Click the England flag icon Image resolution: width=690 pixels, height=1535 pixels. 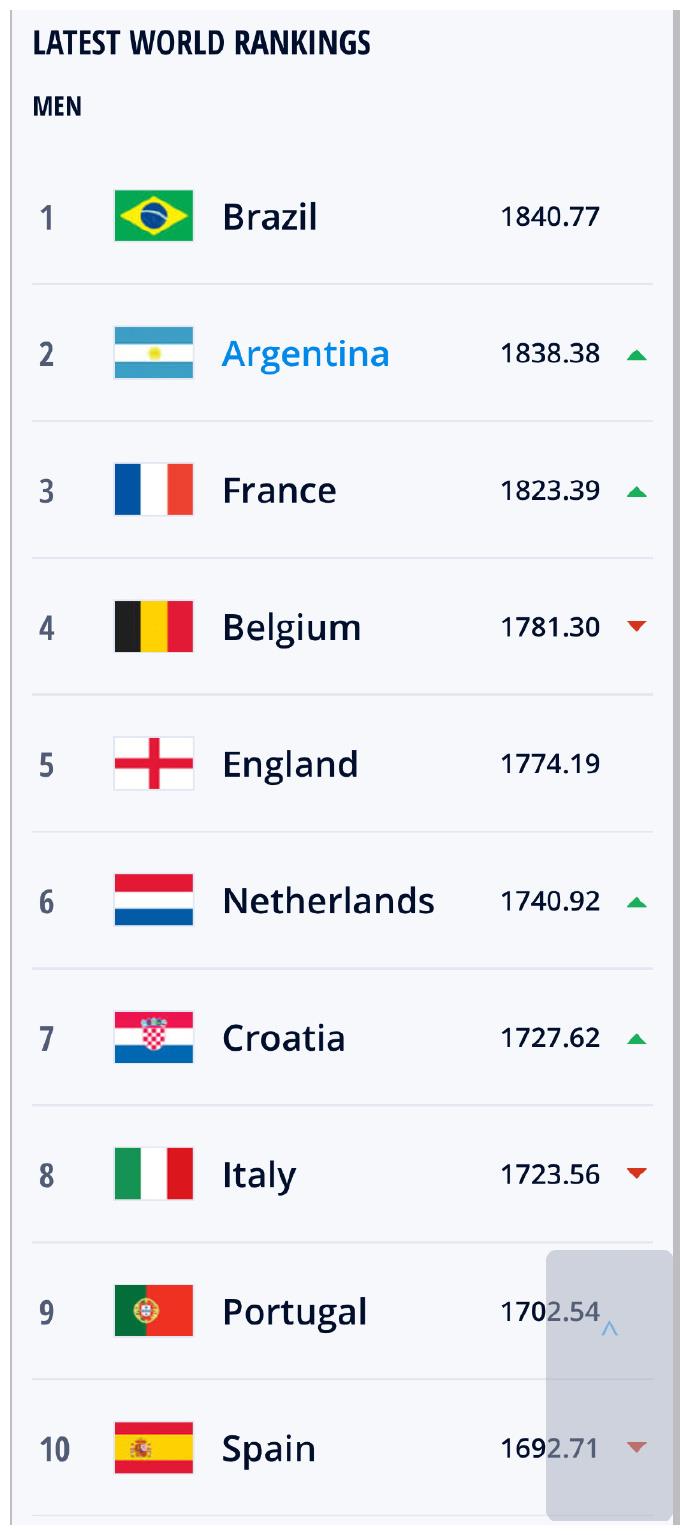tap(154, 764)
